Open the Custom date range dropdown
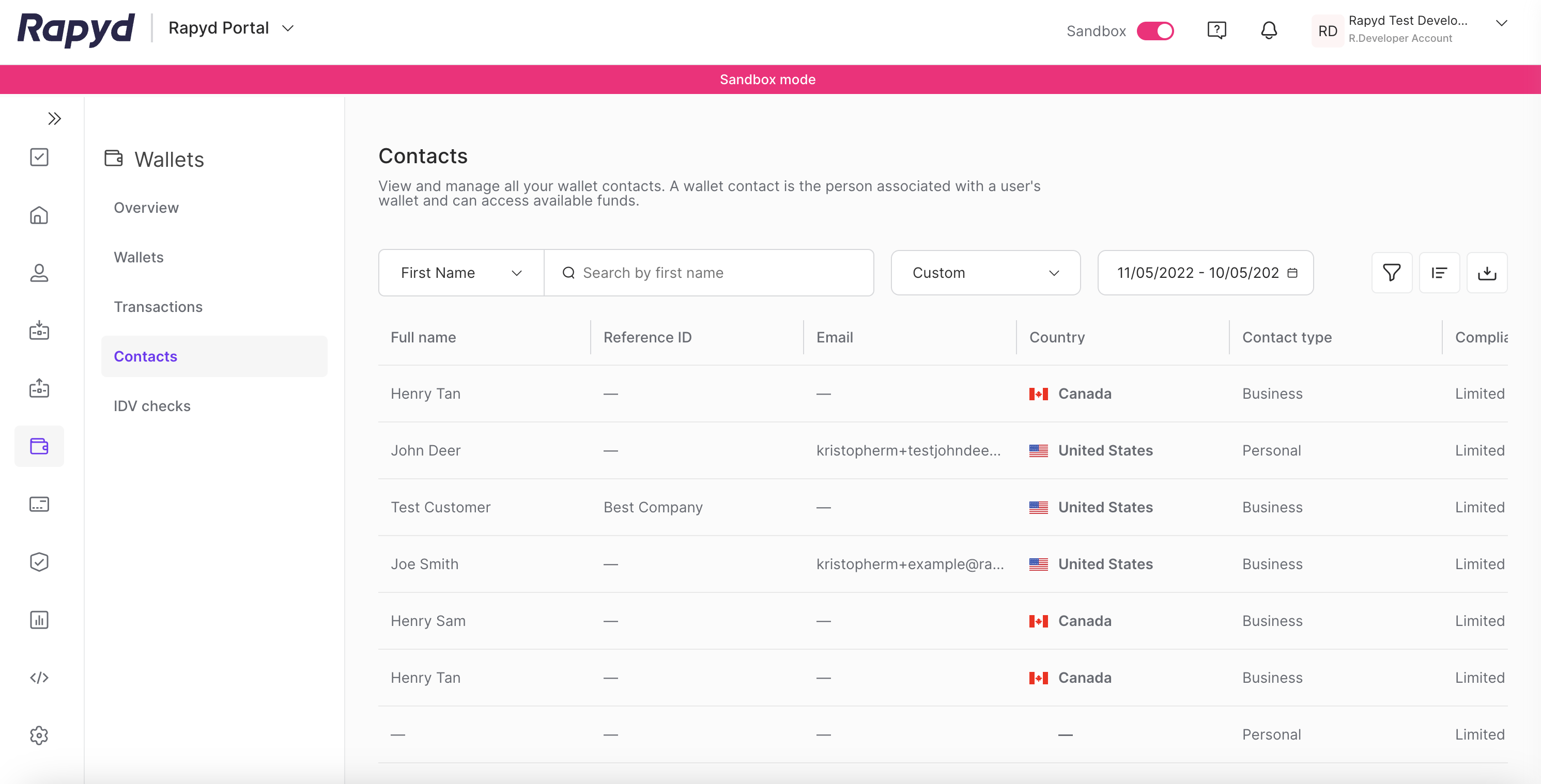The height and width of the screenshot is (784, 1541). 985,273
